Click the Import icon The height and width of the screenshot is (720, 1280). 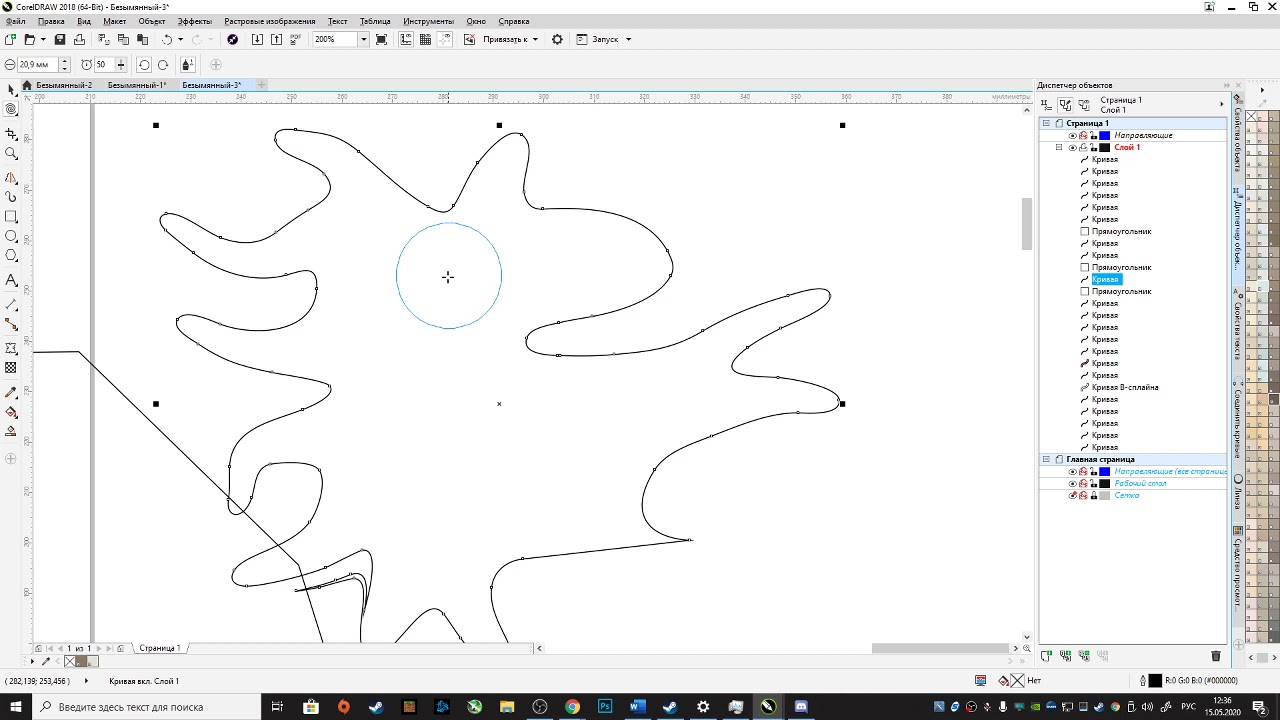click(x=257, y=39)
